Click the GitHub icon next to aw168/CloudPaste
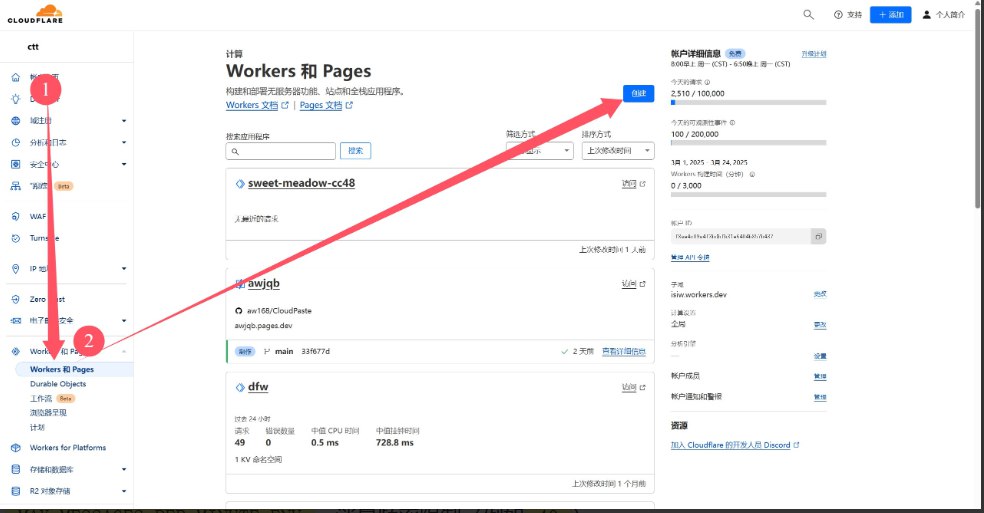The image size is (984, 513). (238, 311)
